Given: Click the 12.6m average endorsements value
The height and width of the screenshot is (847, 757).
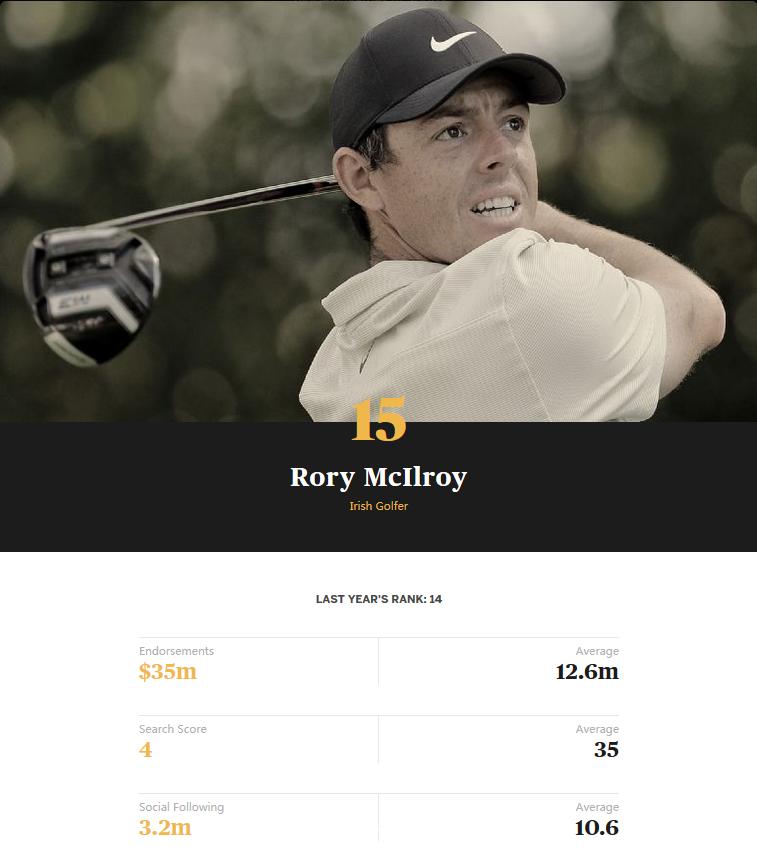Looking at the screenshot, I should [587, 672].
